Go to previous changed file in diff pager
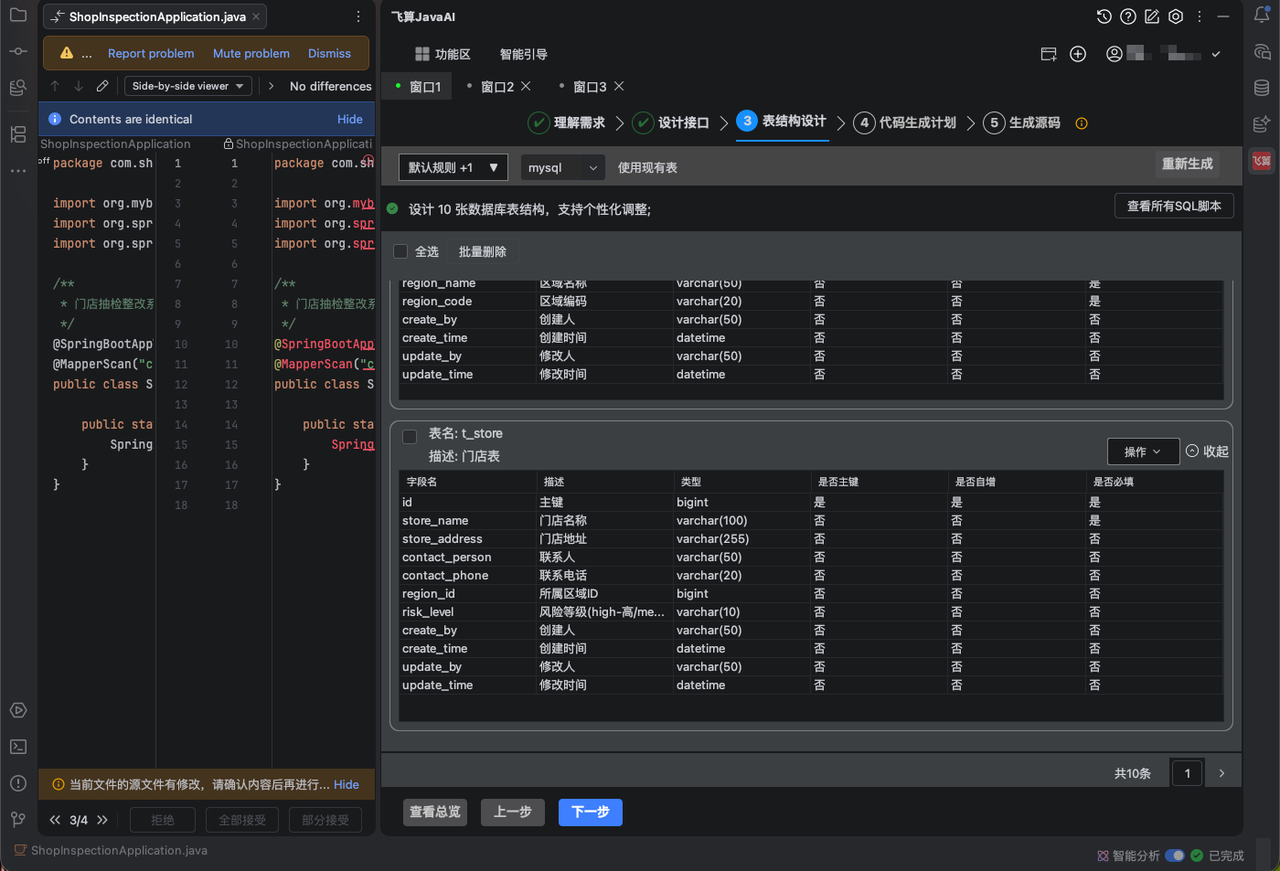 pos(55,820)
